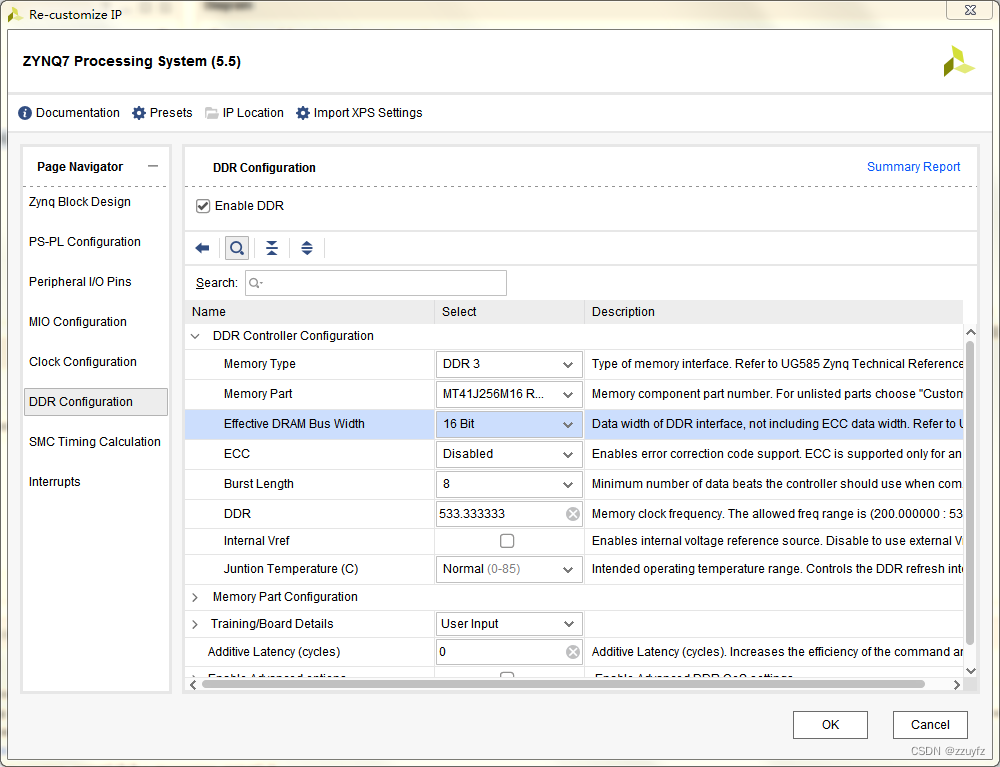Open the Memory Part dropdown
Viewport: 1000px width, 767px height.
[509, 394]
